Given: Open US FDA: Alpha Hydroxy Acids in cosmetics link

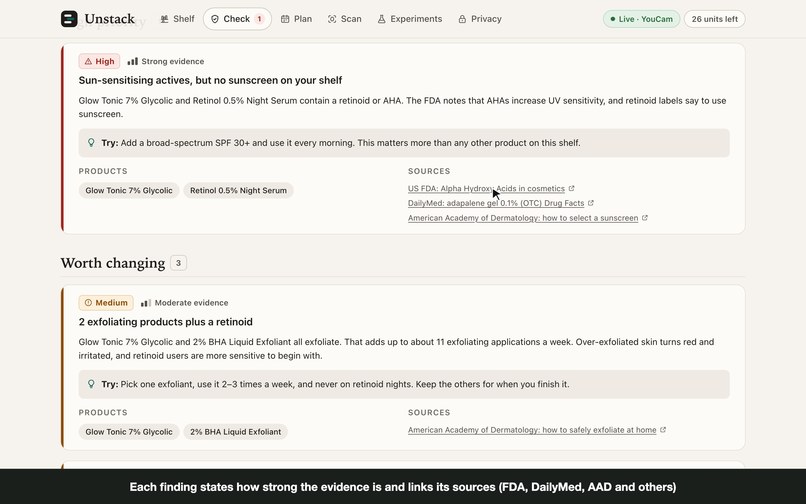Looking at the screenshot, I should (486, 189).
